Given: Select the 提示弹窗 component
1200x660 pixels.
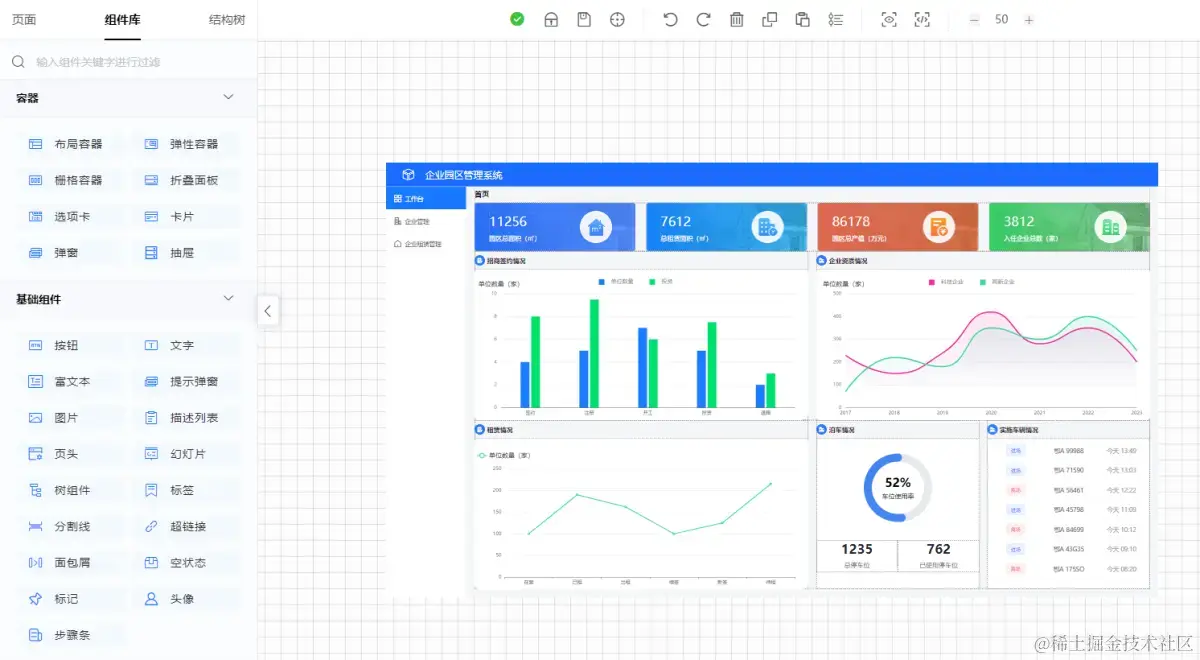Looking at the screenshot, I should pos(186,381).
